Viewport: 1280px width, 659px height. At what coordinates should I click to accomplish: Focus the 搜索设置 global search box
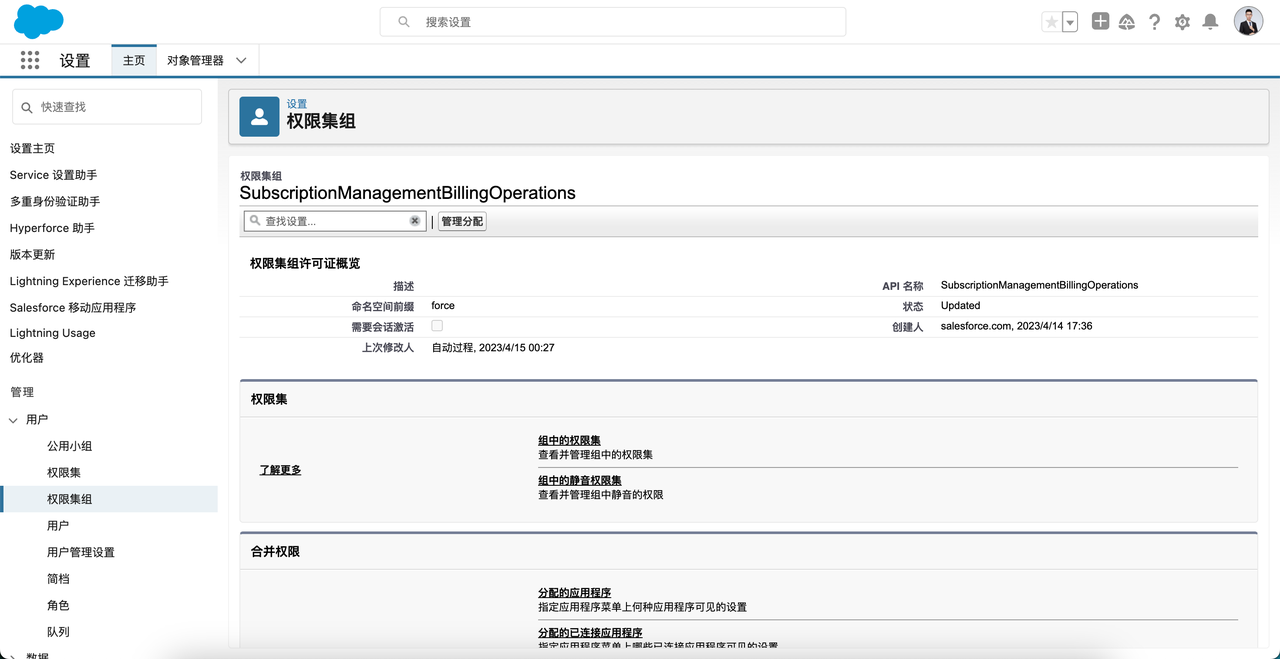coord(613,22)
